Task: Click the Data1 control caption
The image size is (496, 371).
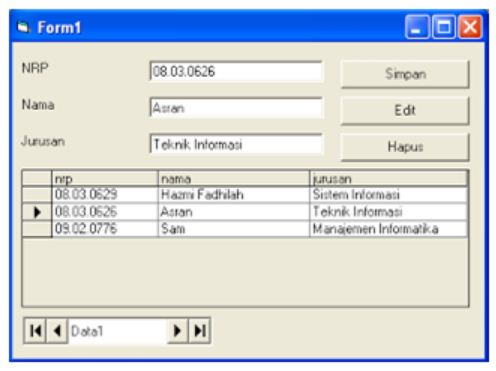Action: click(87, 331)
